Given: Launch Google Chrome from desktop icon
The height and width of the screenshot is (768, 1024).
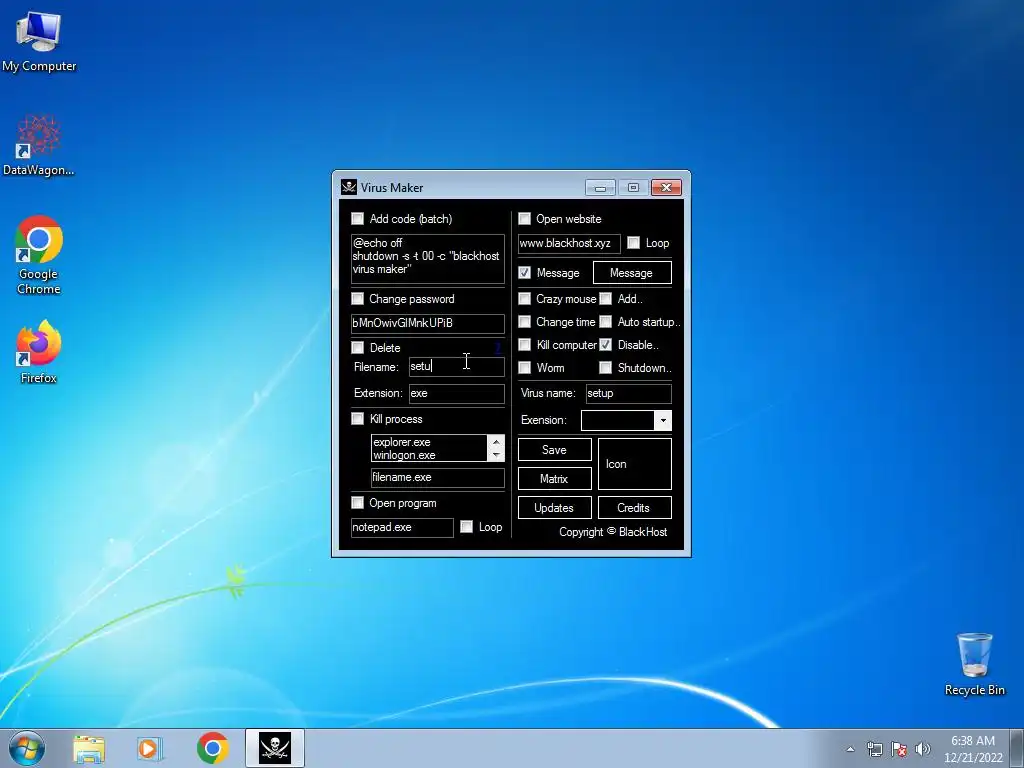Looking at the screenshot, I should coord(39,255).
